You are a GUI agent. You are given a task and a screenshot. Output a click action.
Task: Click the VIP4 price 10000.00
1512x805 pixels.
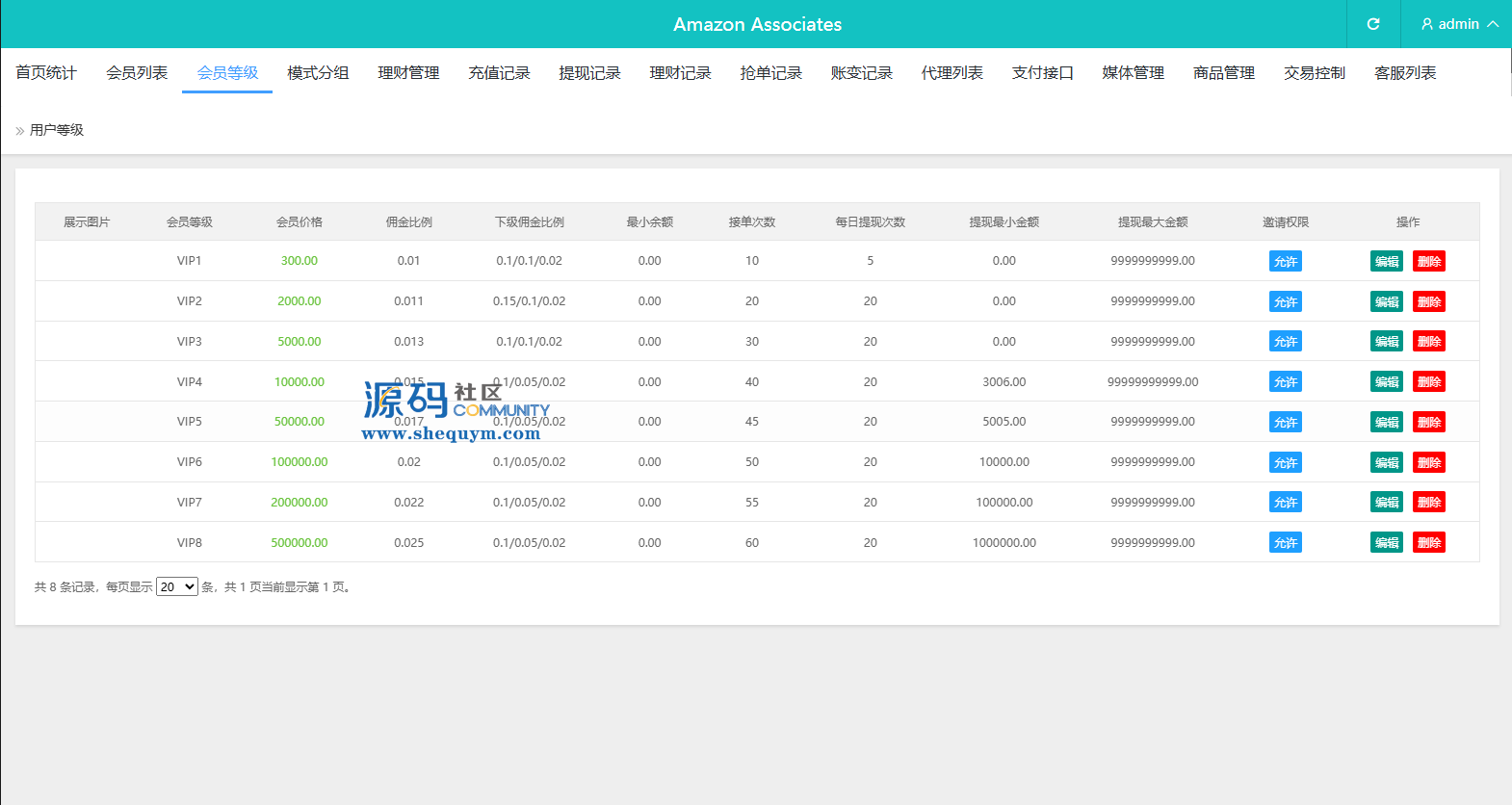pyautogui.click(x=300, y=382)
